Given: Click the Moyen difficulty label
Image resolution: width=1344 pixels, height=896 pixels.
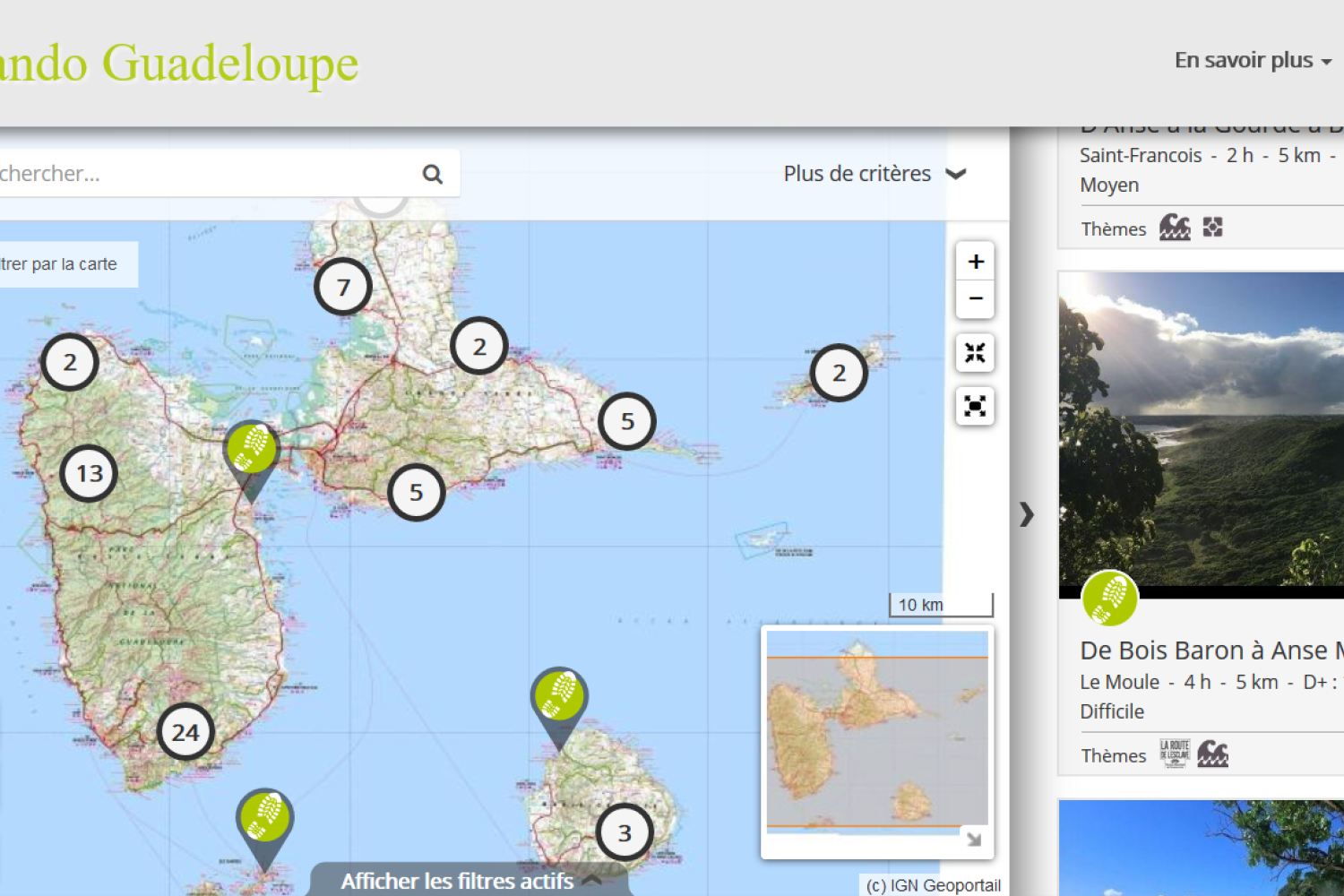Looking at the screenshot, I should pyautogui.click(x=1109, y=185).
